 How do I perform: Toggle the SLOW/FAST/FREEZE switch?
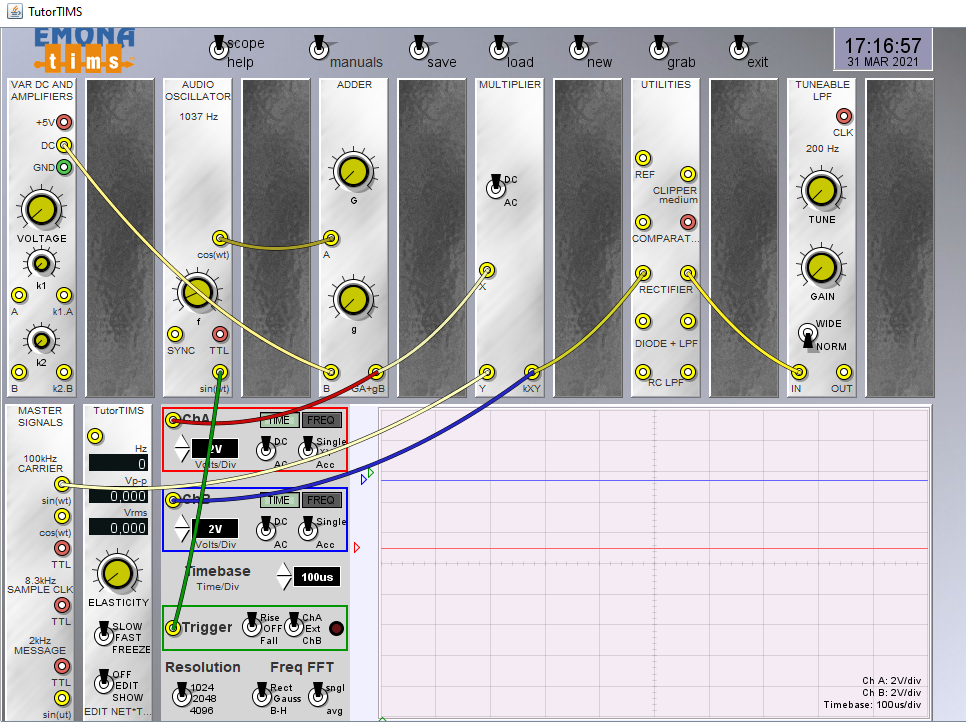point(104,633)
